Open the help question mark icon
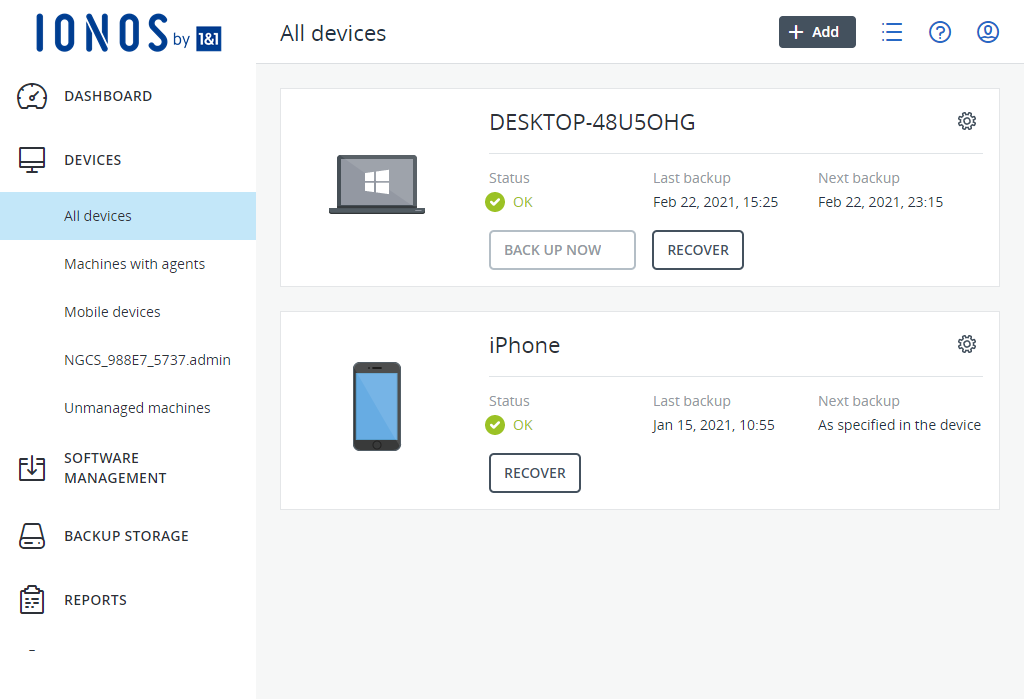Viewport: 1024px width, 699px height. coord(940,32)
